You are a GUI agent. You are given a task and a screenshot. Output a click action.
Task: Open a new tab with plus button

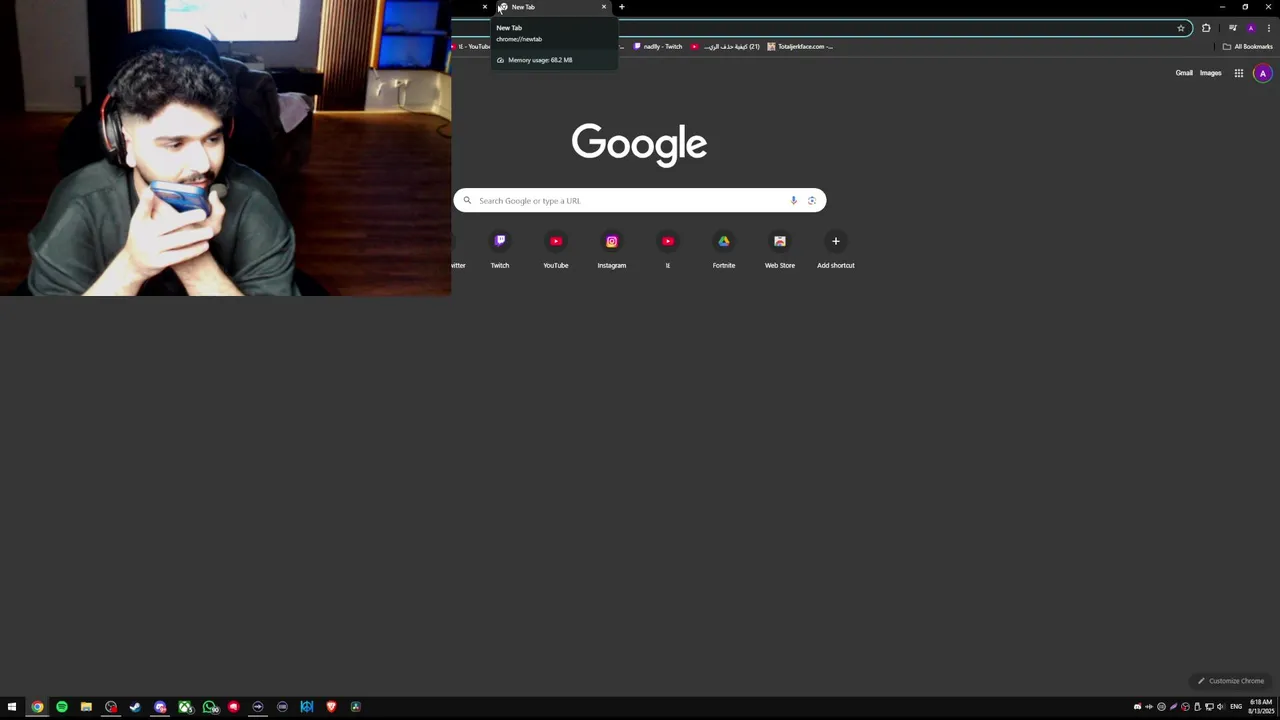click(x=621, y=7)
